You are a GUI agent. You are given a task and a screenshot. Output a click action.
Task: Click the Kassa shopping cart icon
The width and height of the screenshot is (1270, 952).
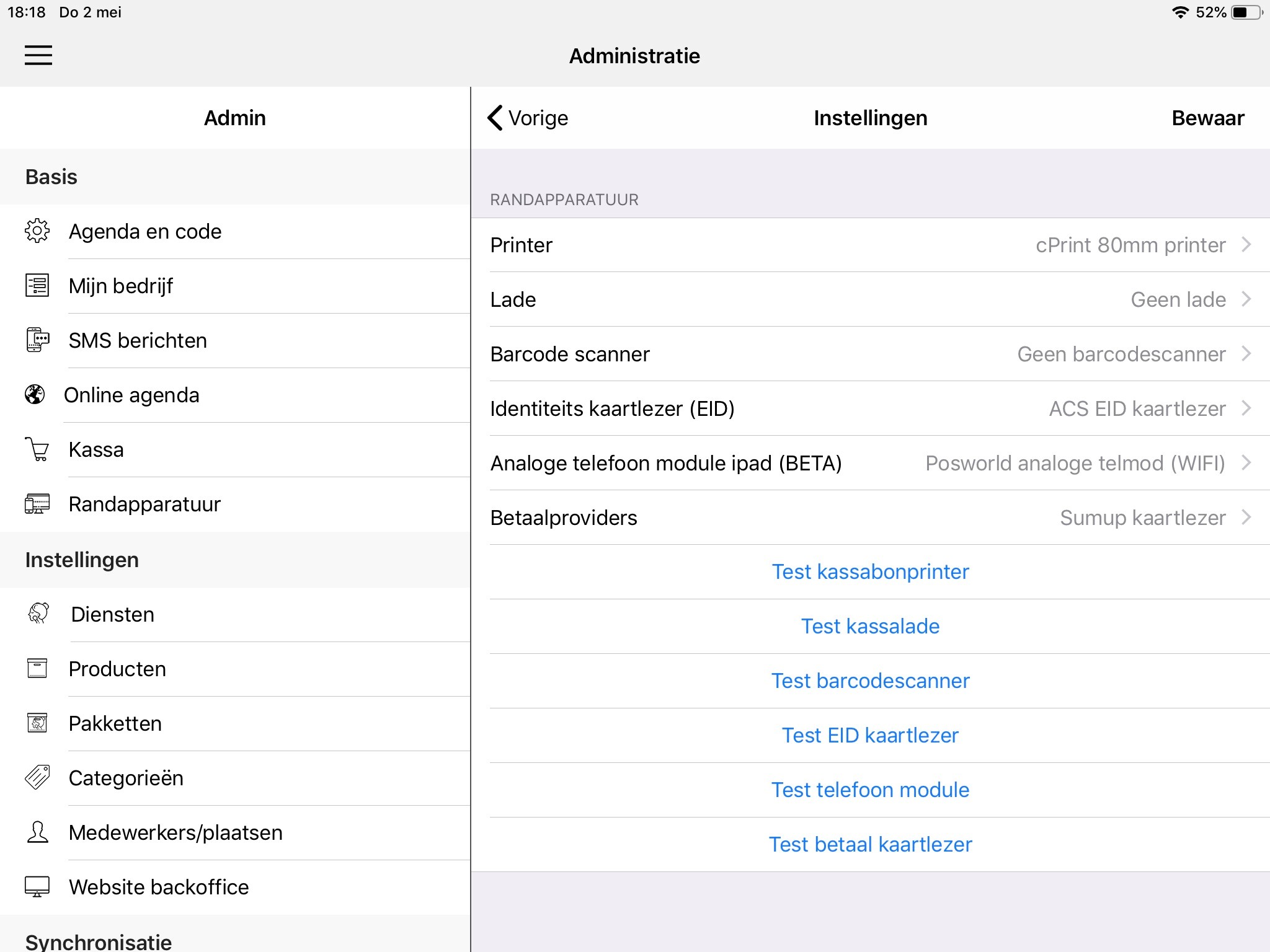37,449
